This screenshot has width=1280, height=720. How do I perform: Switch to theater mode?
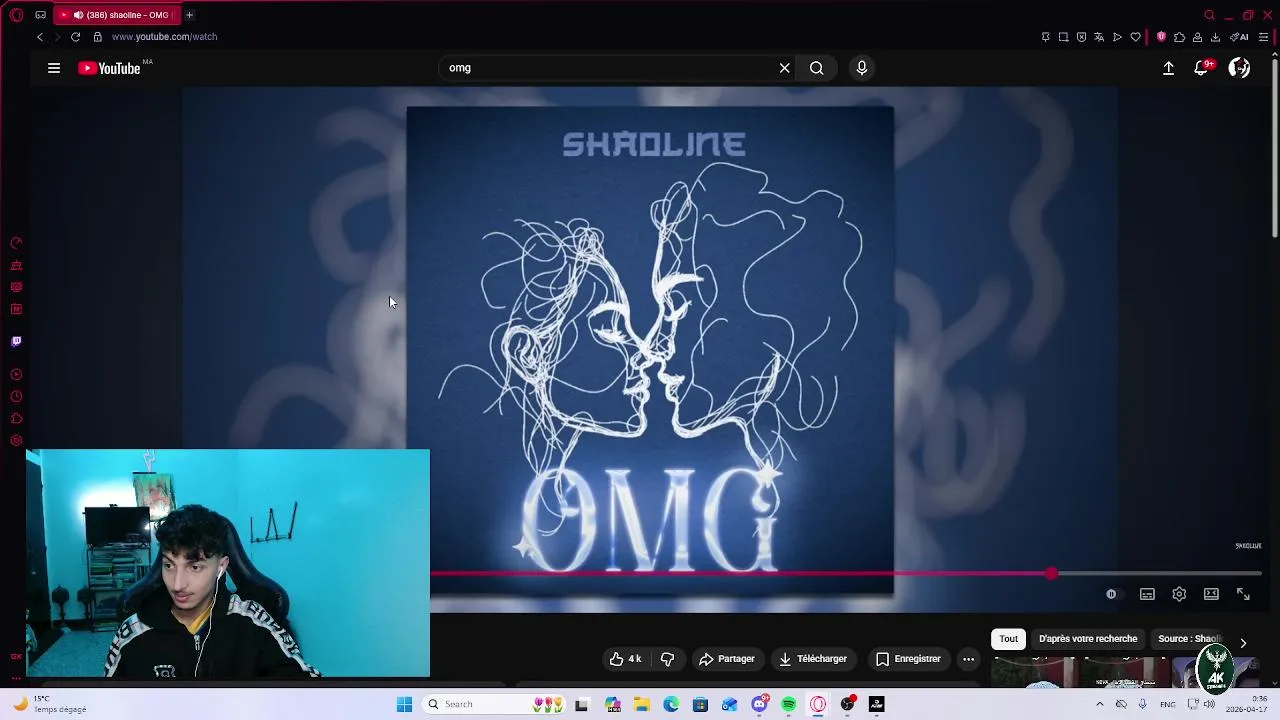coord(1211,594)
